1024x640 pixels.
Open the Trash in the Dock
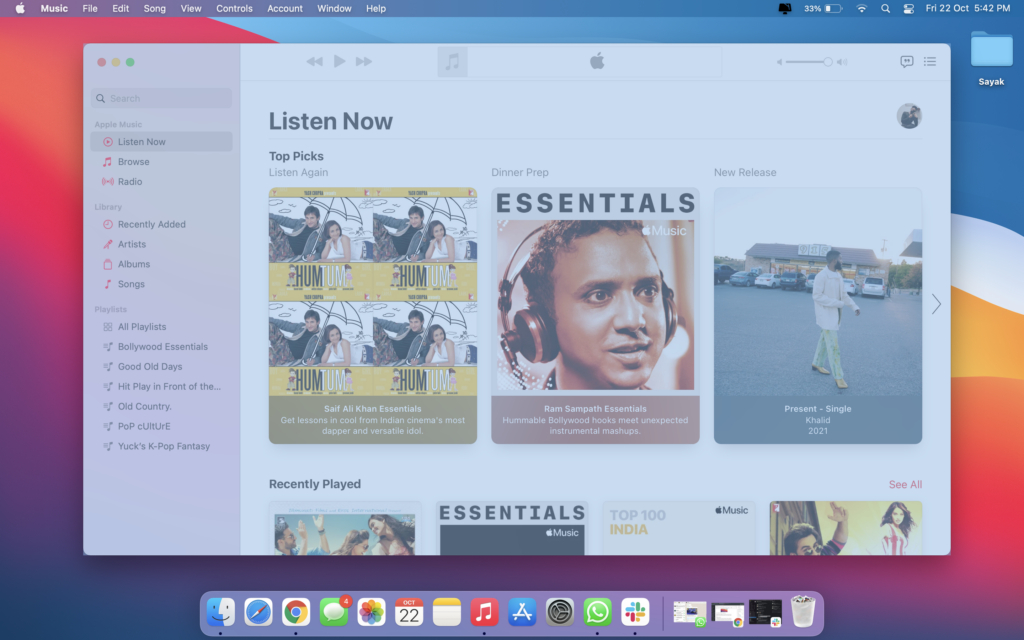coord(803,611)
